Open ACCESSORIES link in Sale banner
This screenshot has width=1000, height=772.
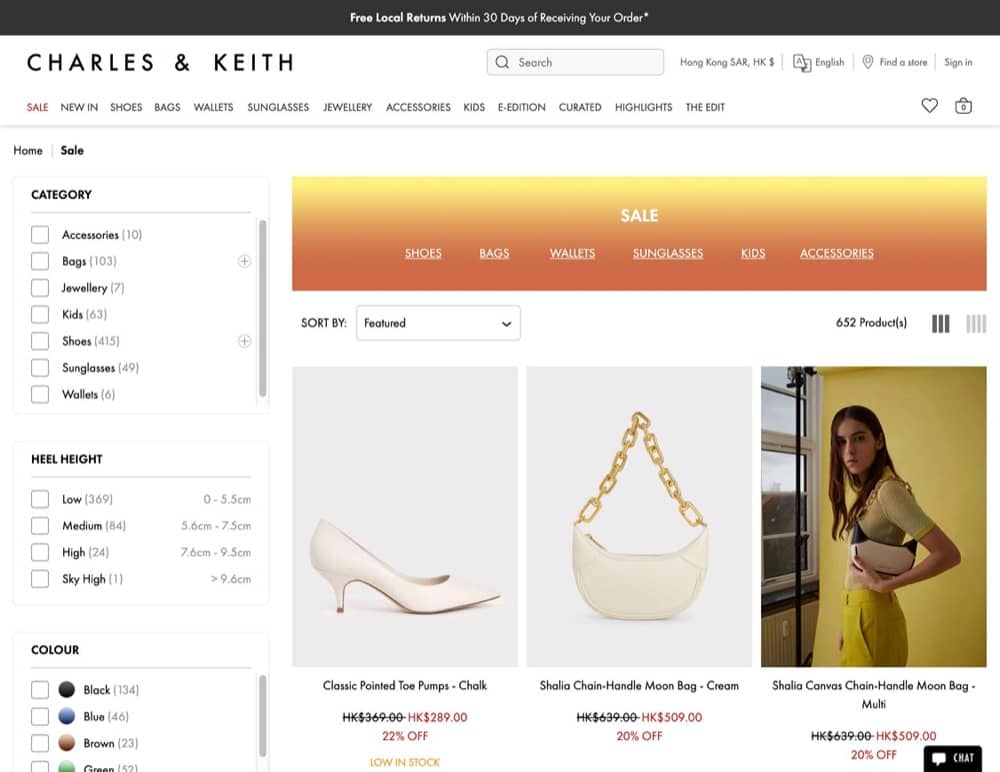[837, 253]
